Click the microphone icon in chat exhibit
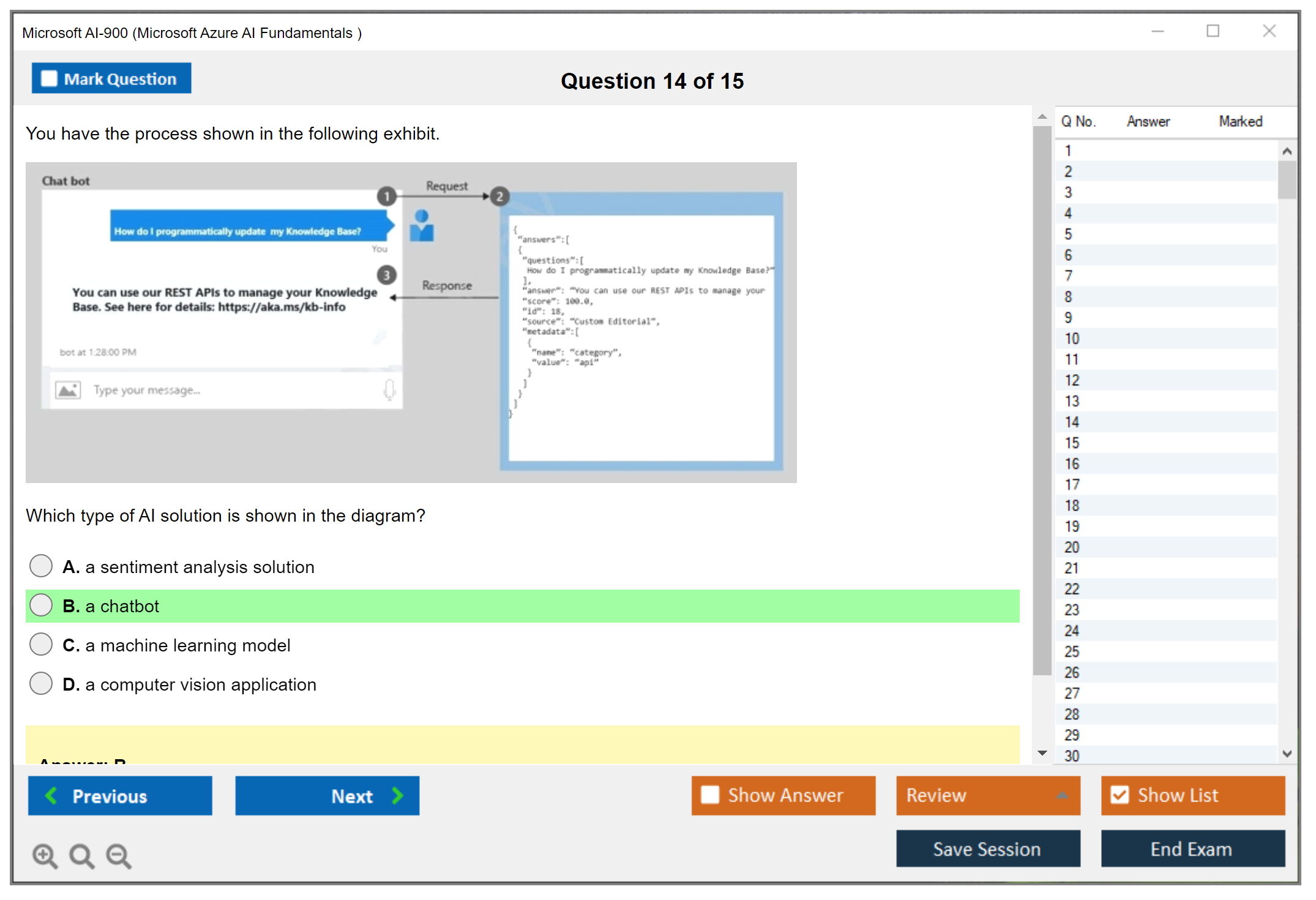Viewport: 1316px width, 900px height. click(x=389, y=389)
